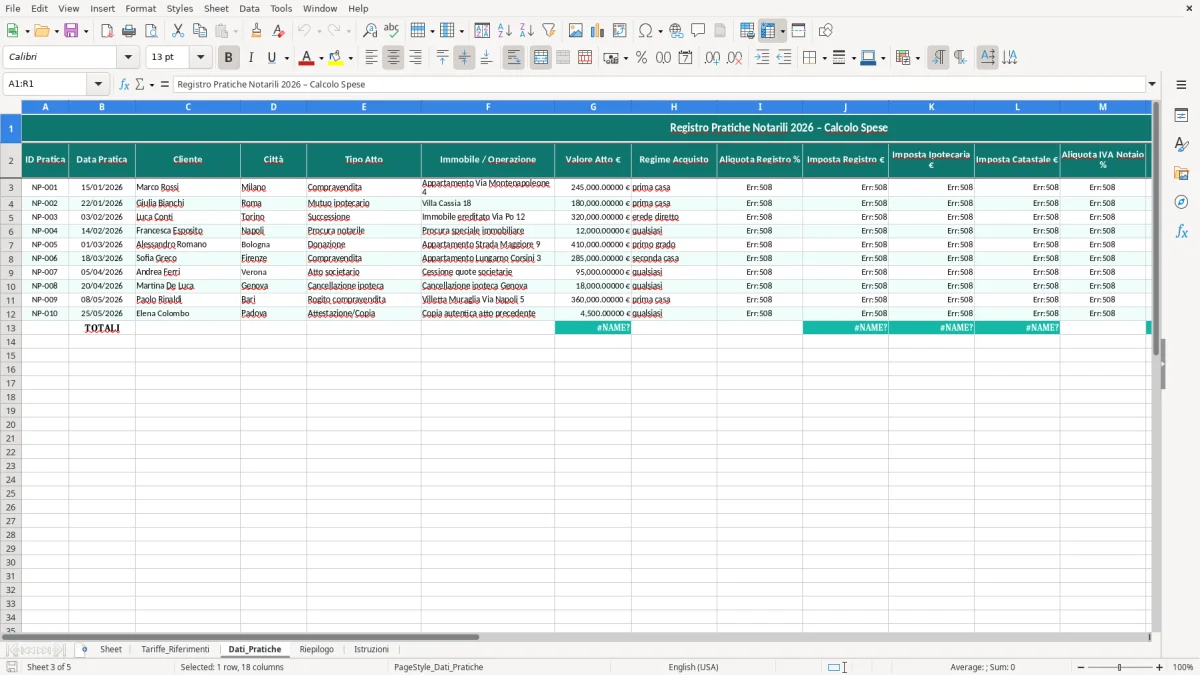Open sidebar Navigator compass icon

click(1181, 203)
